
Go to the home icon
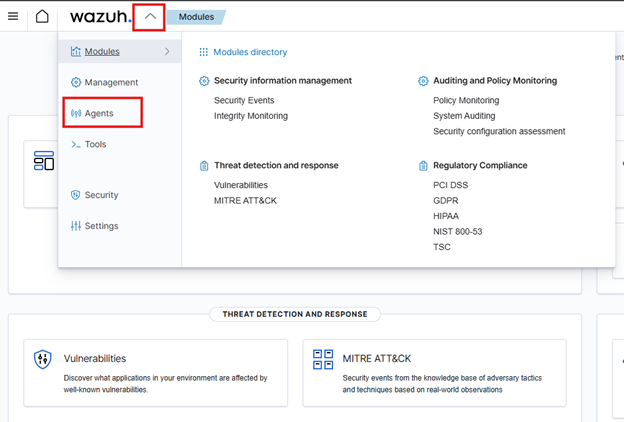point(42,16)
